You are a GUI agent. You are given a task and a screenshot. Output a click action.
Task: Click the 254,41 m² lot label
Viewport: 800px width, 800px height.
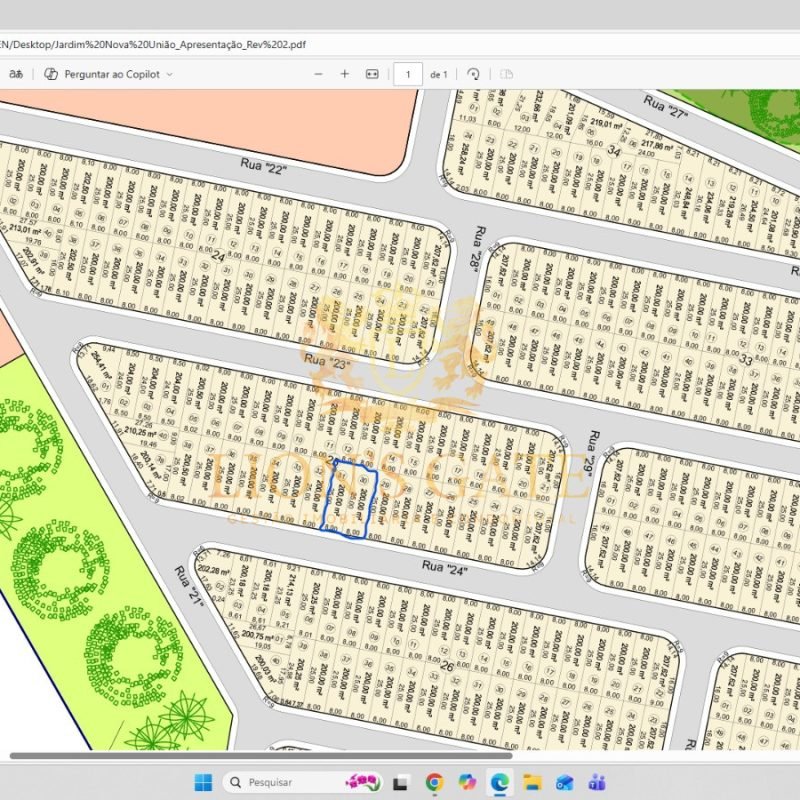pos(103,363)
